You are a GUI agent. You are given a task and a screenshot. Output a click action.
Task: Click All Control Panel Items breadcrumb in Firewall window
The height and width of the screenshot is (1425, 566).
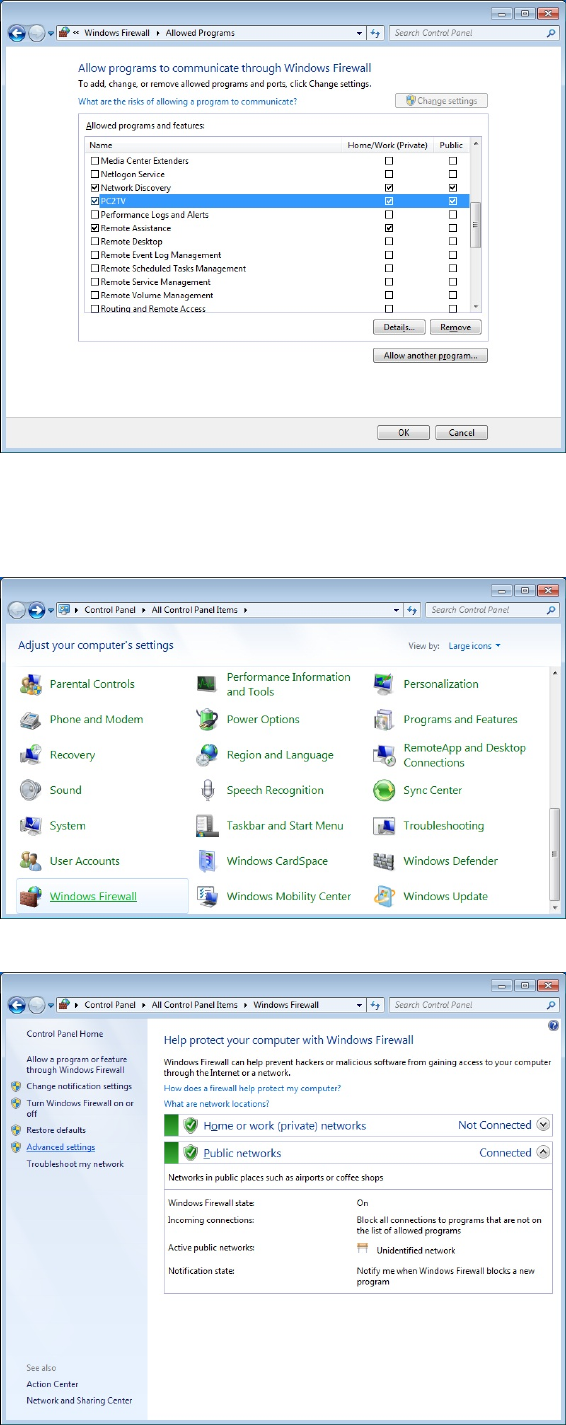pyautogui.click(x=194, y=1004)
